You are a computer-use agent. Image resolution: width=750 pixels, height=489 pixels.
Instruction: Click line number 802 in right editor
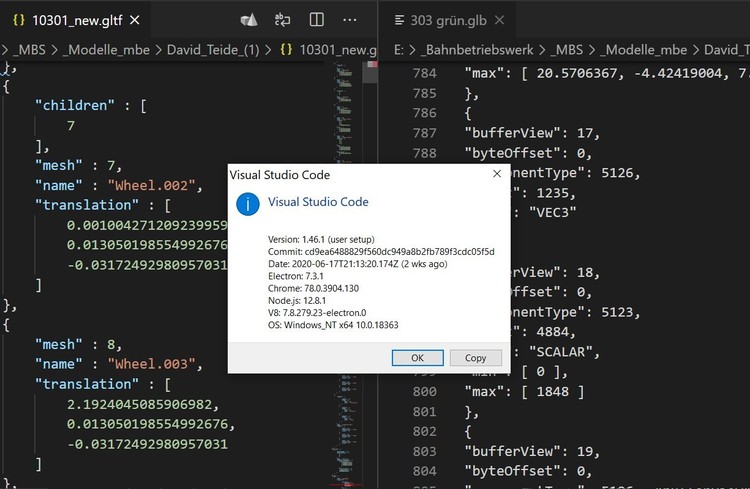click(x=425, y=432)
